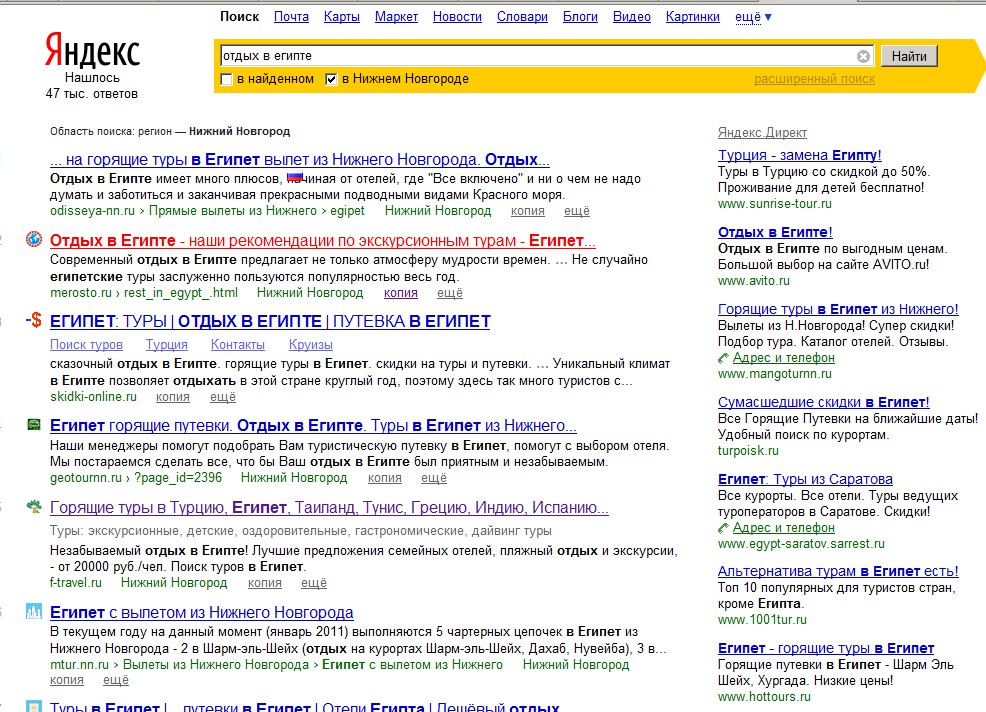
Task: Open the "ЕГИПЕТ: ТУРЫ | ОТДЫХ В ЕГИПТЕ" result
Action: (270, 321)
